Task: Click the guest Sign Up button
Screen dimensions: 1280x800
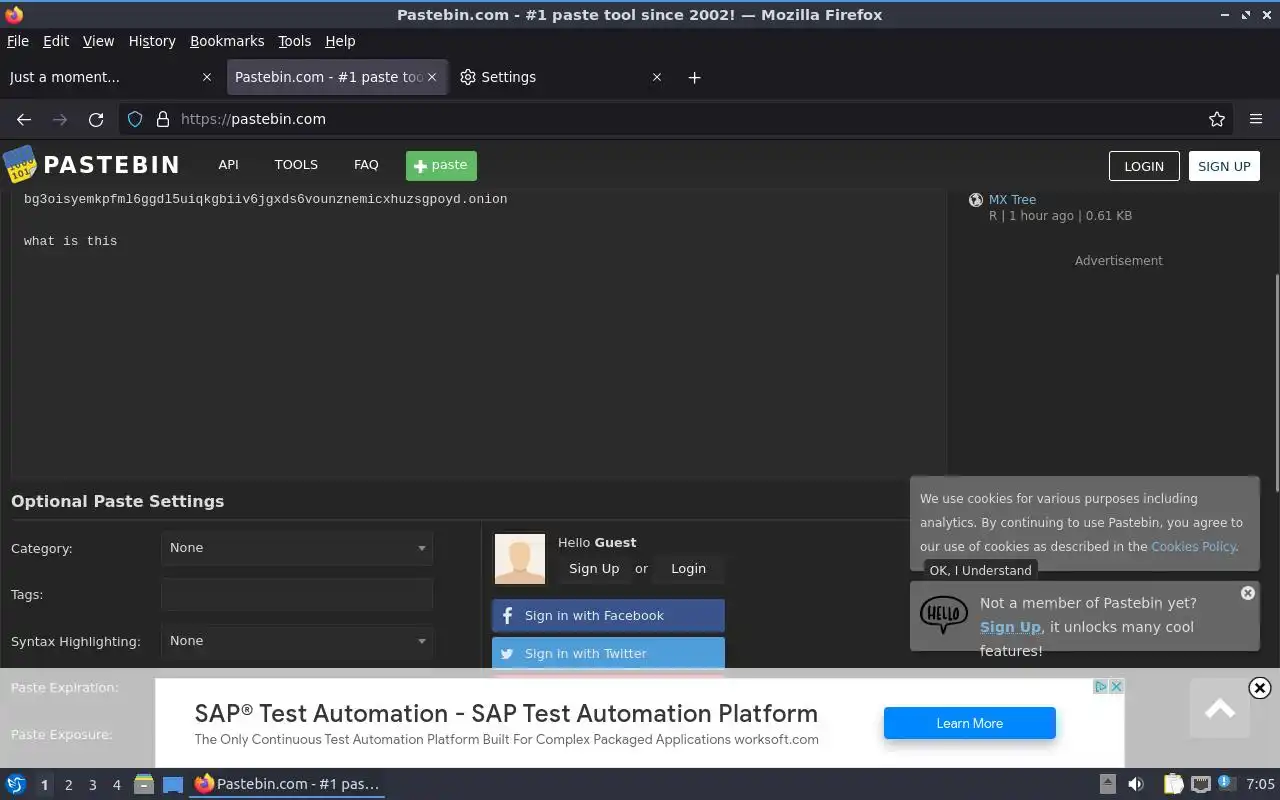Action: tap(594, 569)
